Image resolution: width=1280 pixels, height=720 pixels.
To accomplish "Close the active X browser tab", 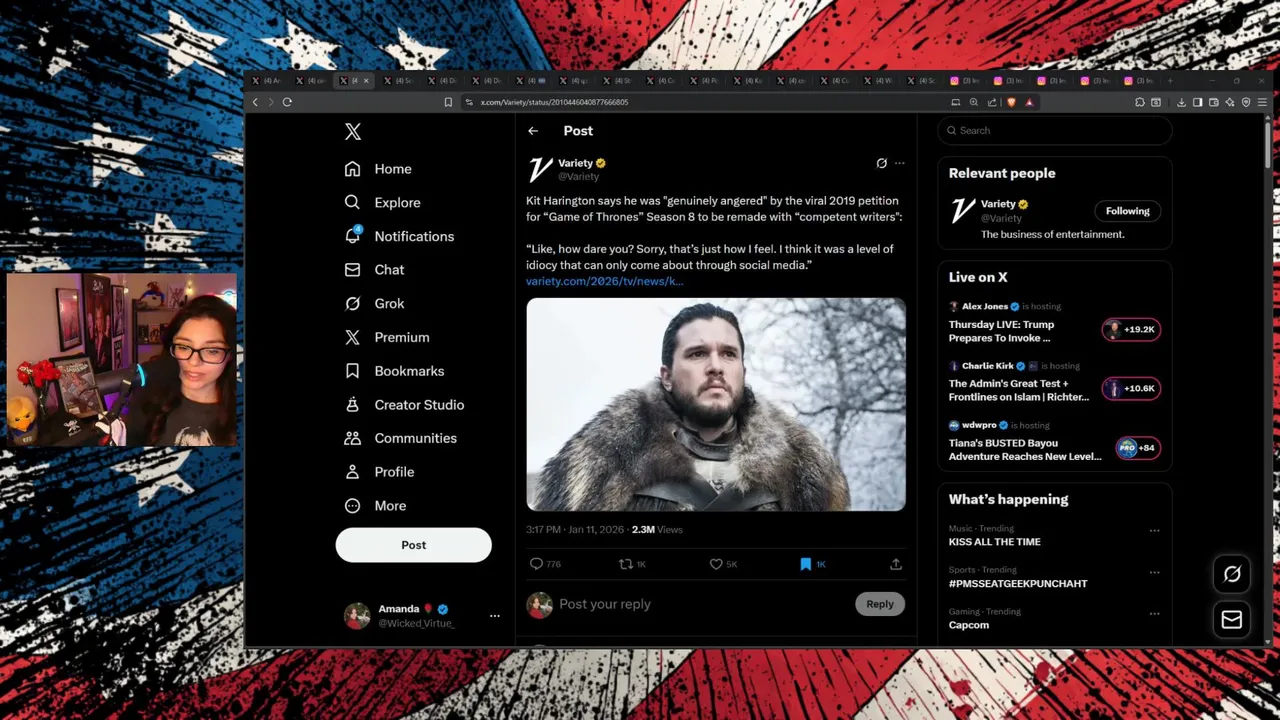I will 366,81.
